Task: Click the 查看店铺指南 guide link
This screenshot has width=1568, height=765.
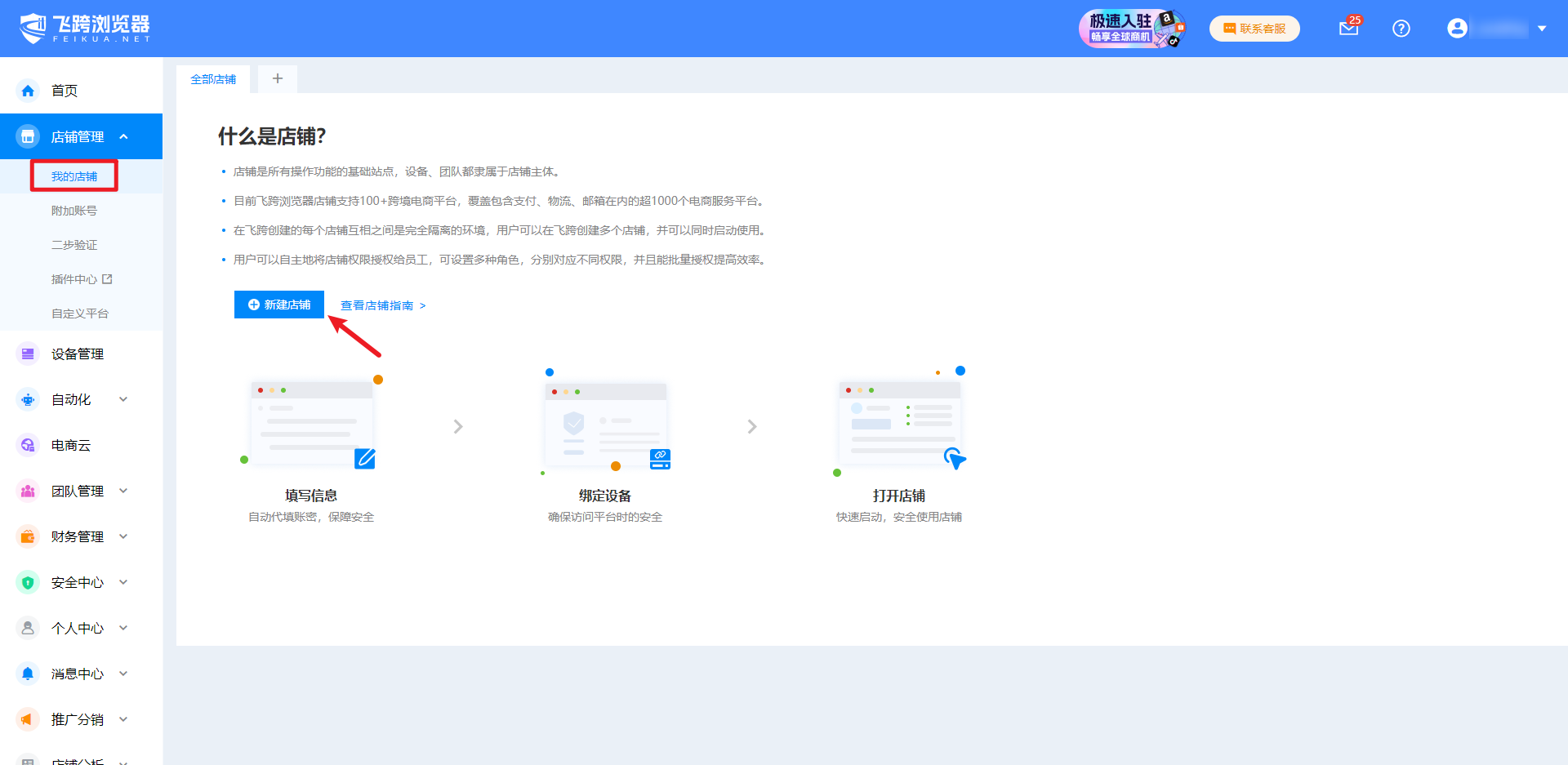Action: (377, 305)
